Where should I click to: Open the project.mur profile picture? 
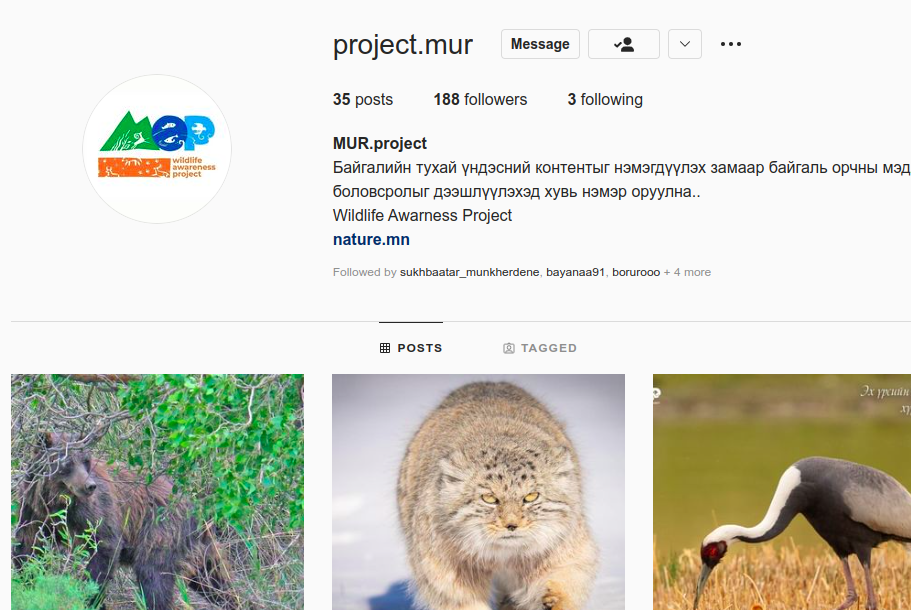[x=157, y=149]
